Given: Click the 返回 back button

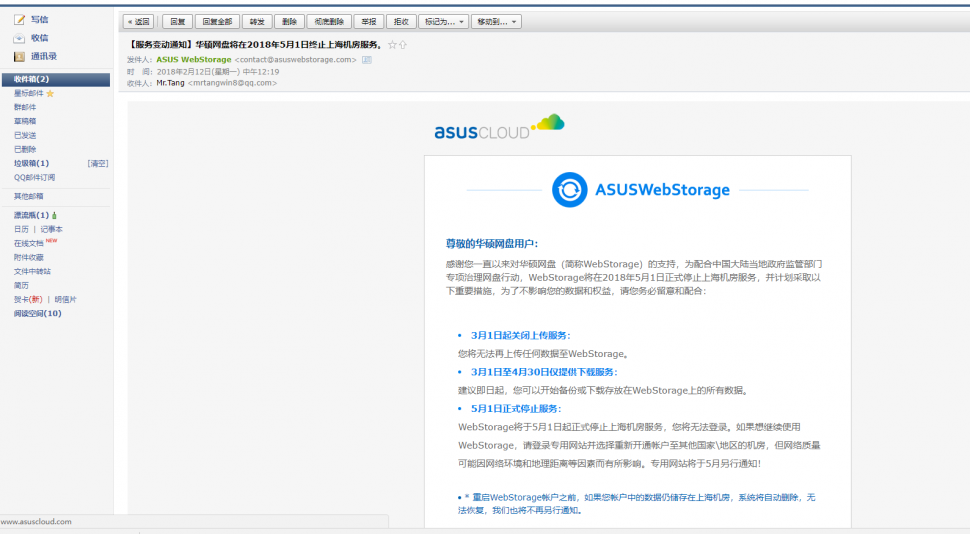Looking at the screenshot, I should (138, 22).
